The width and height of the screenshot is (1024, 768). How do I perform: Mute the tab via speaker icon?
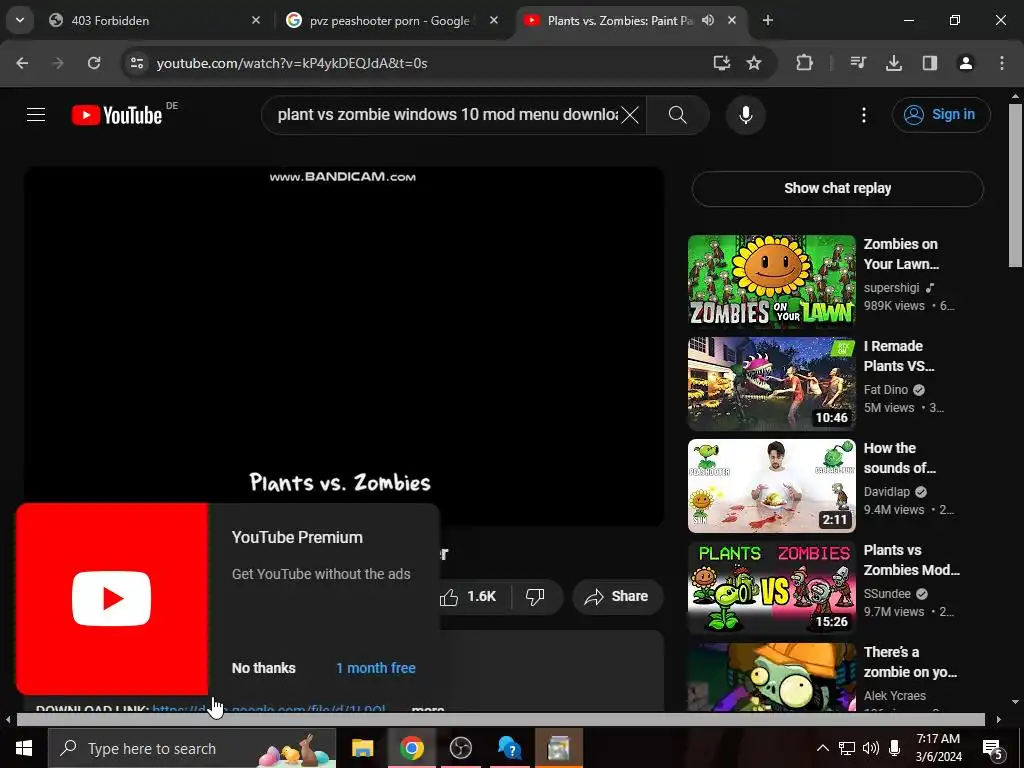[708, 21]
